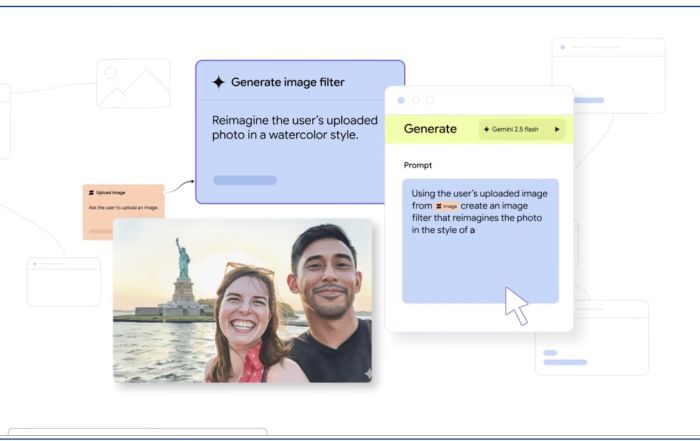Click the blue pill button in filter card
The height and width of the screenshot is (441, 700).
(245, 181)
